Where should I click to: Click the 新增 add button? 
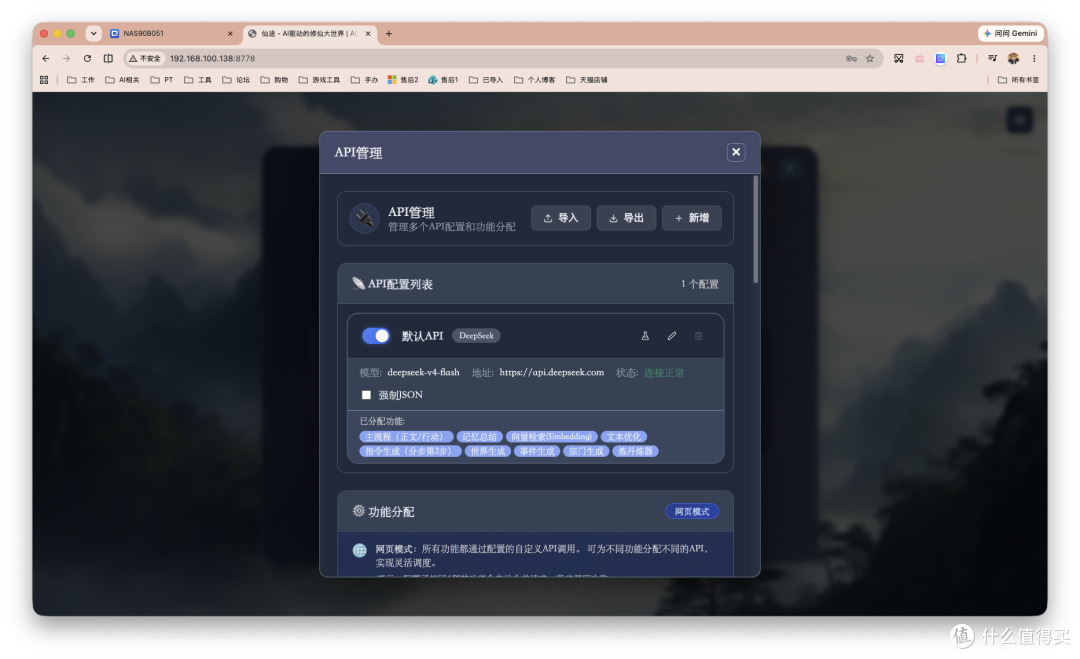pyautogui.click(x=692, y=218)
